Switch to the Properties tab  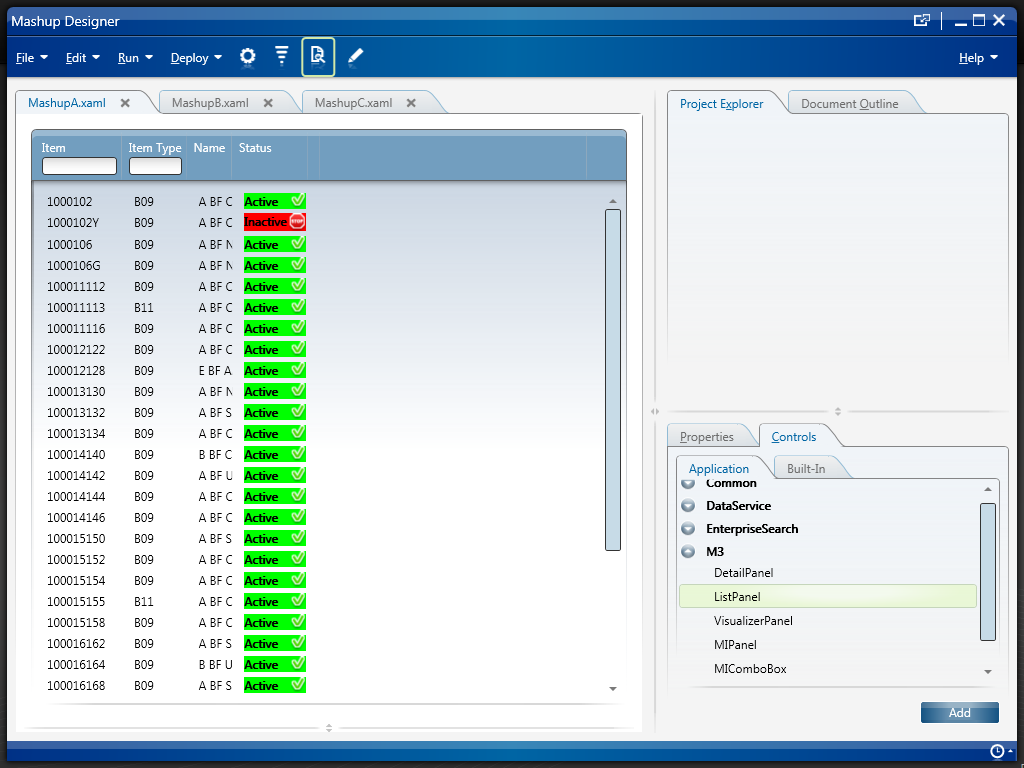click(x=707, y=437)
